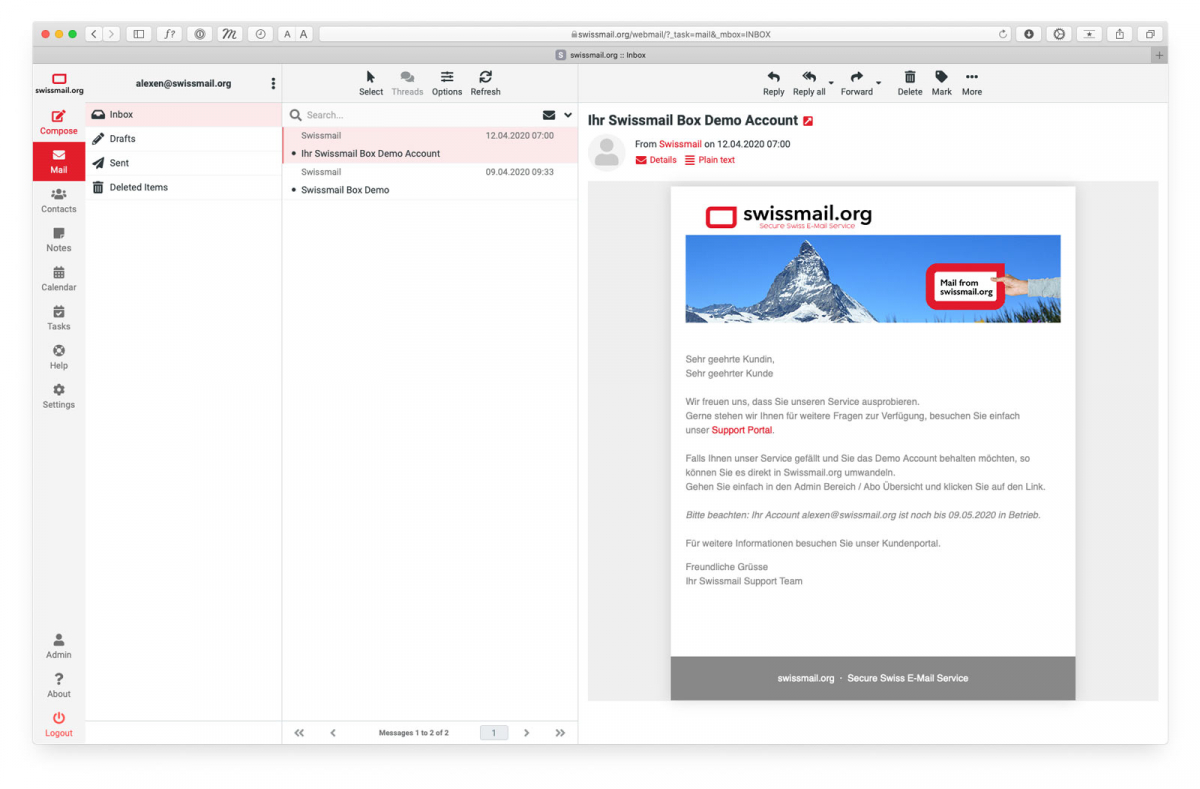Open Contacts in the sidebar
Viewport: 1200px width, 789px height.
[59, 200]
